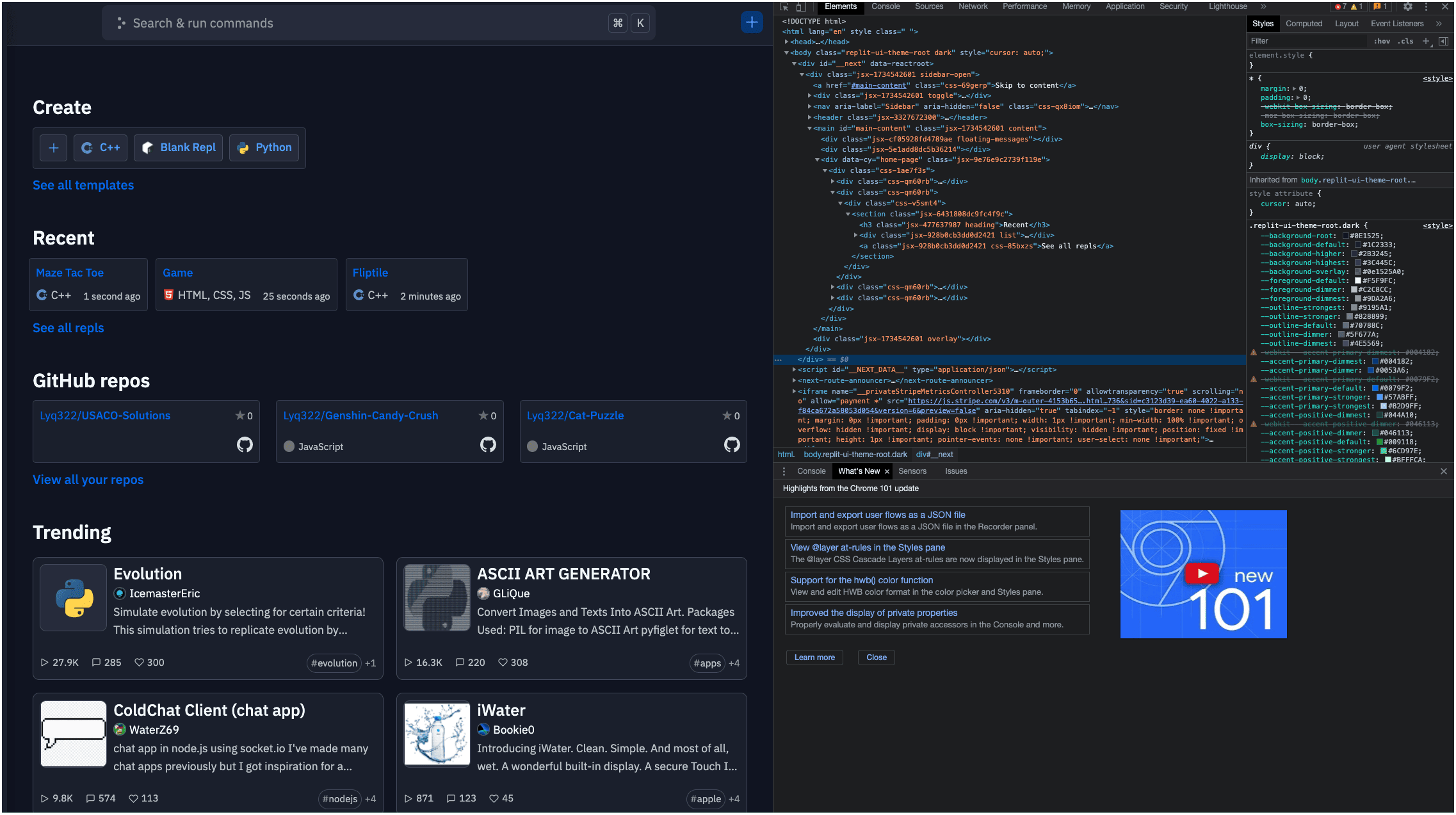Image resolution: width=1456 pixels, height=815 pixels.
Task: Close the What's New tab
Action: coord(887,472)
